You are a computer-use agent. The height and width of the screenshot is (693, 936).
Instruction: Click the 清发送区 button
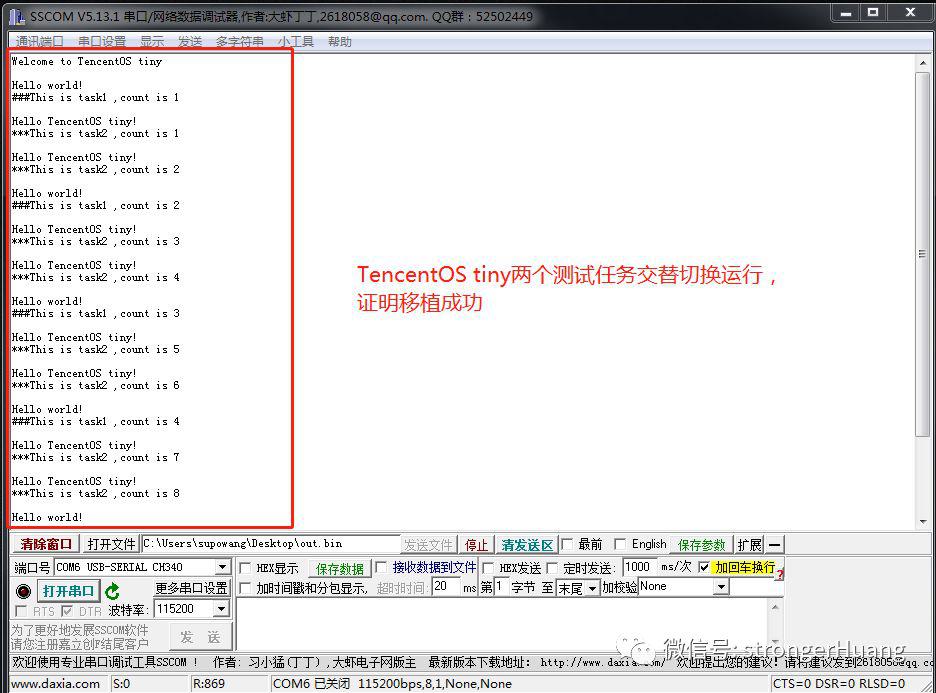(526, 544)
